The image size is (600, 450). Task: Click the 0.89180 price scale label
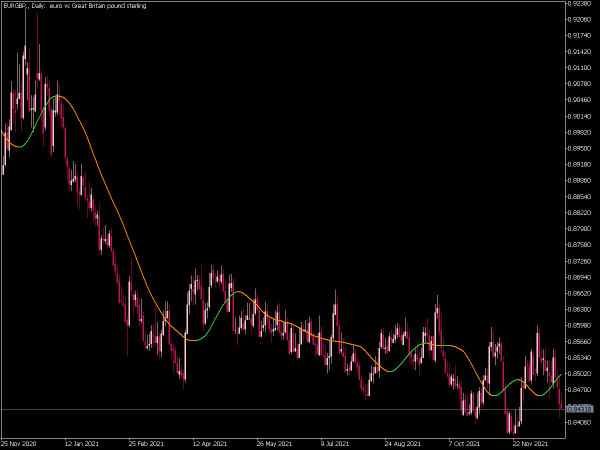click(x=580, y=165)
